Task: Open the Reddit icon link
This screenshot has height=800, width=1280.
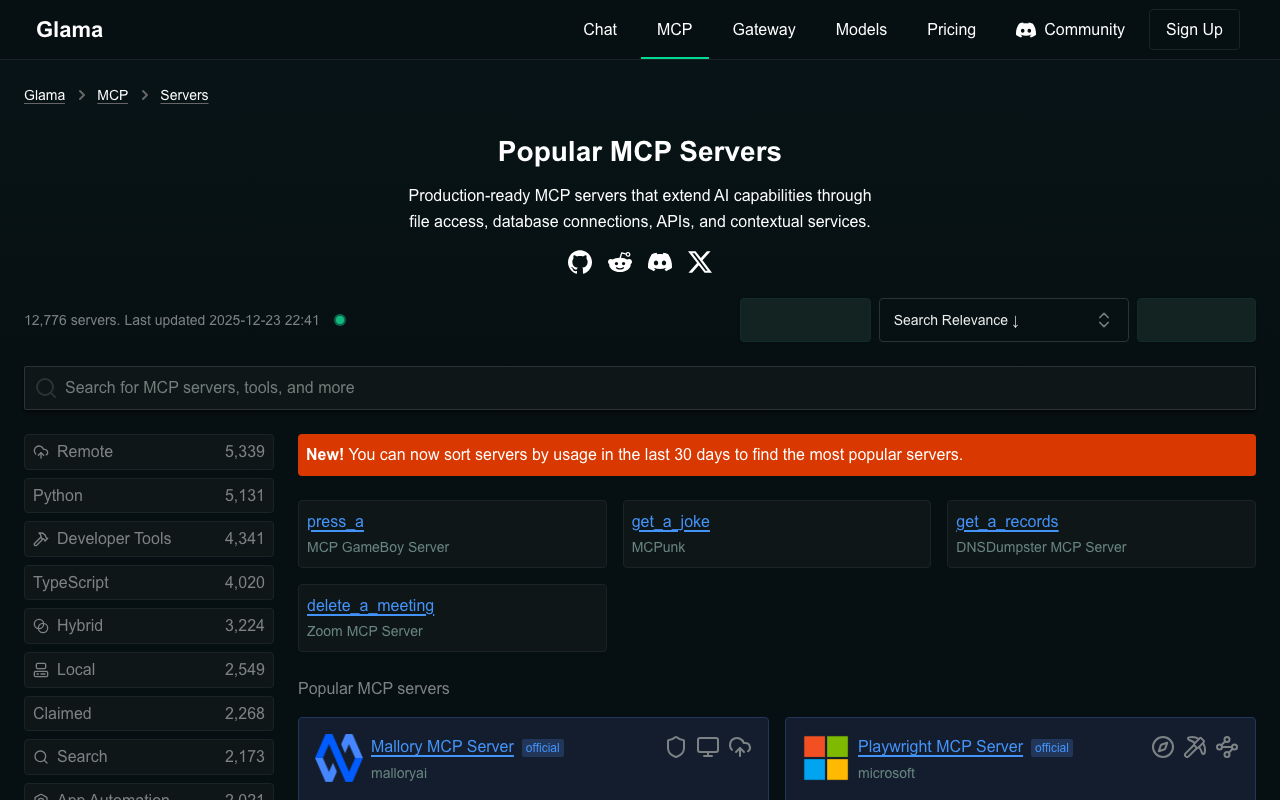Action: click(x=620, y=262)
